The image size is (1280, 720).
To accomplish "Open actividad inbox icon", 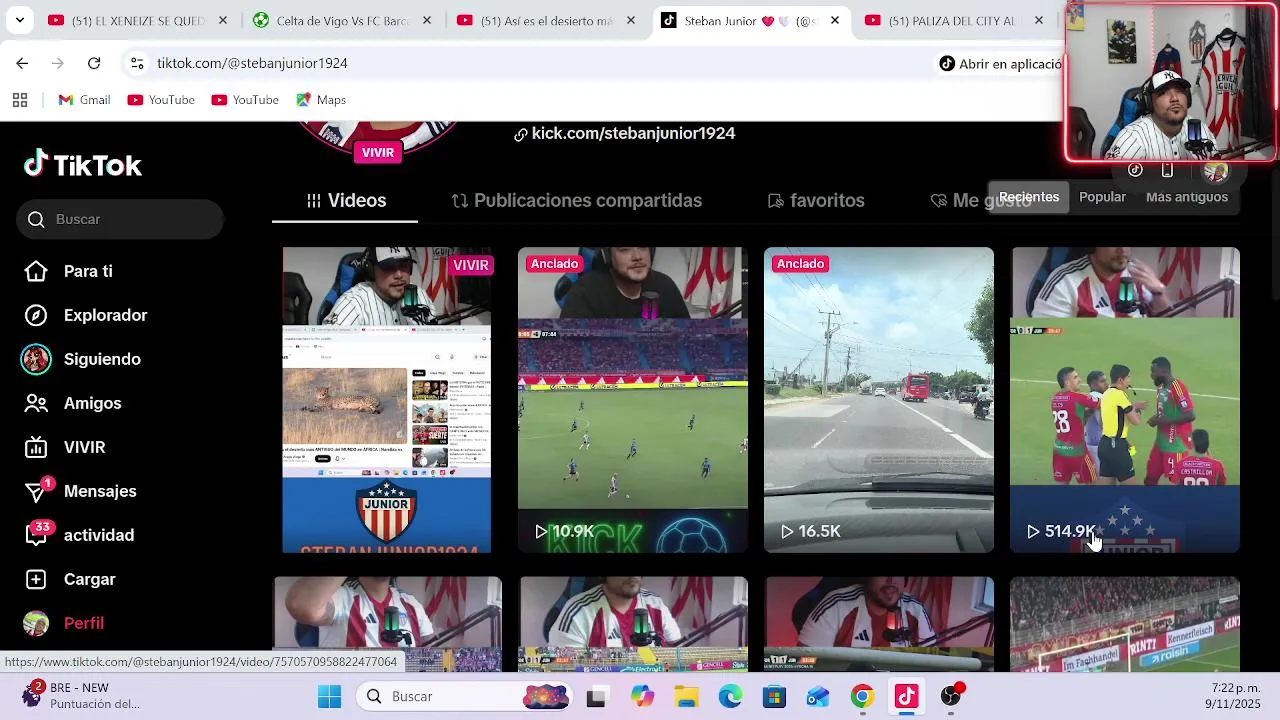I will [36, 535].
